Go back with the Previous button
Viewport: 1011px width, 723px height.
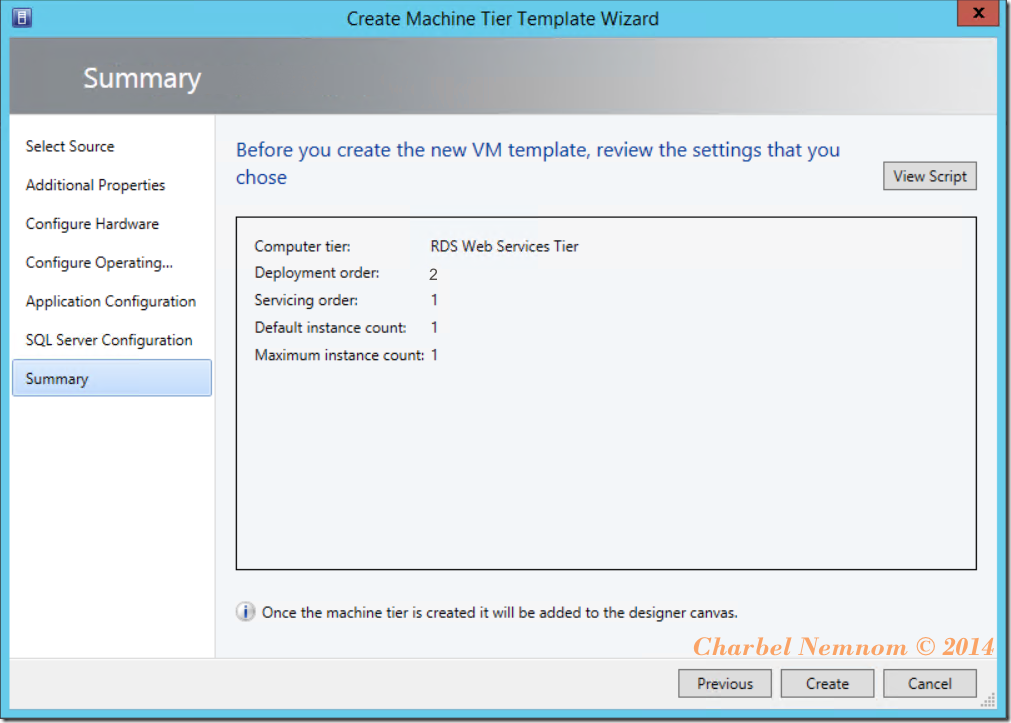[x=725, y=684]
